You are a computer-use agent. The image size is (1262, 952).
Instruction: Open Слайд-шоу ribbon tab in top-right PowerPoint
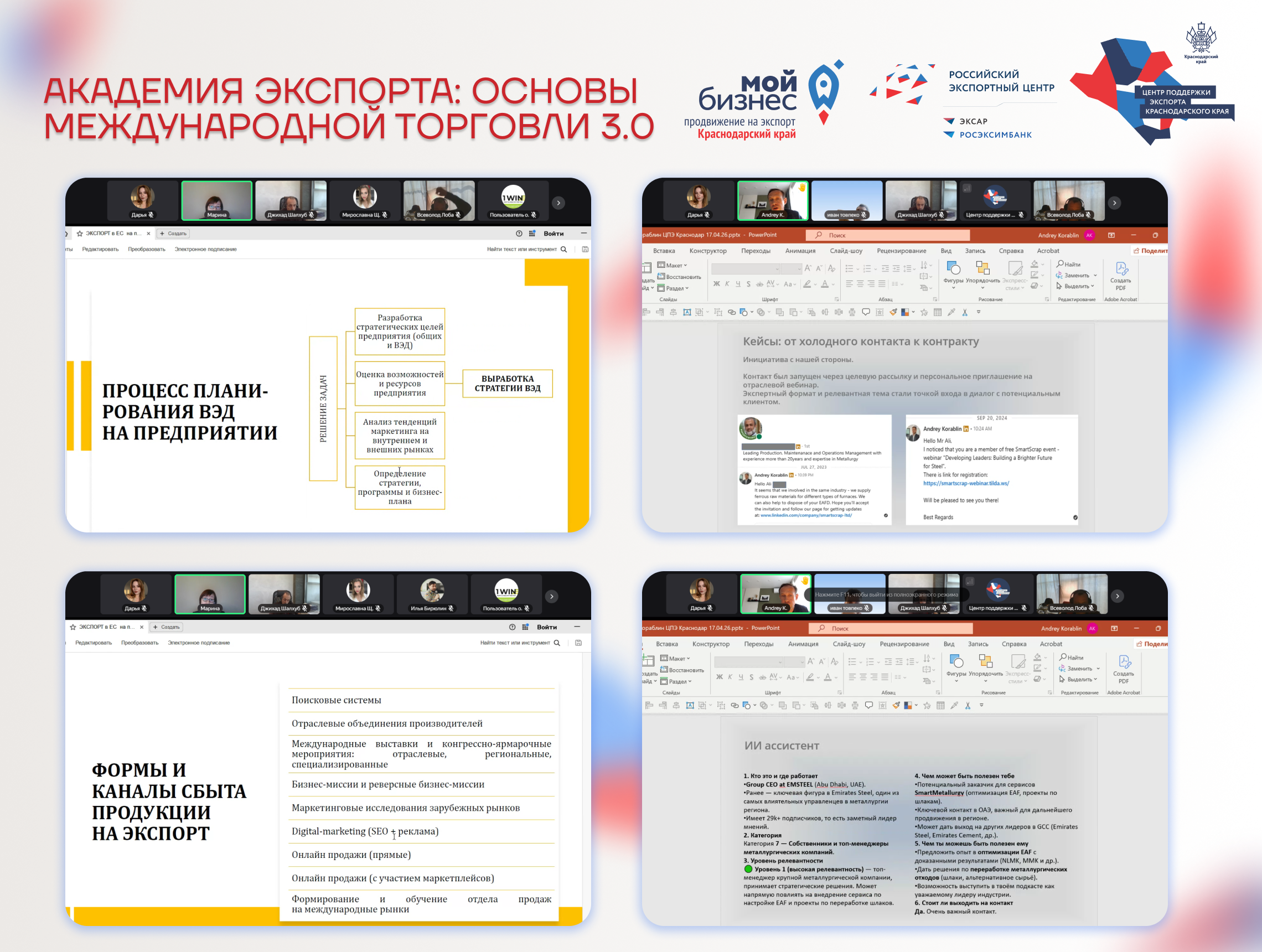point(847,251)
